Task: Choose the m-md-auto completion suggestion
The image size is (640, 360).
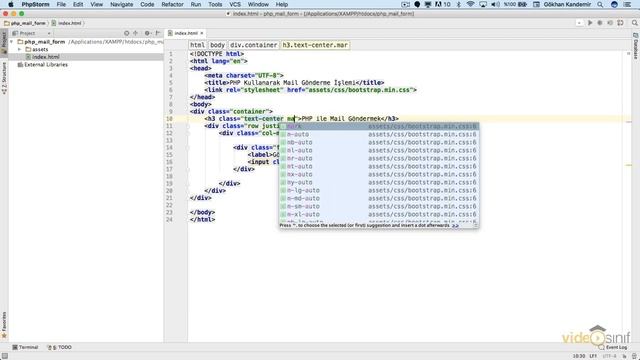Action: 379,198
